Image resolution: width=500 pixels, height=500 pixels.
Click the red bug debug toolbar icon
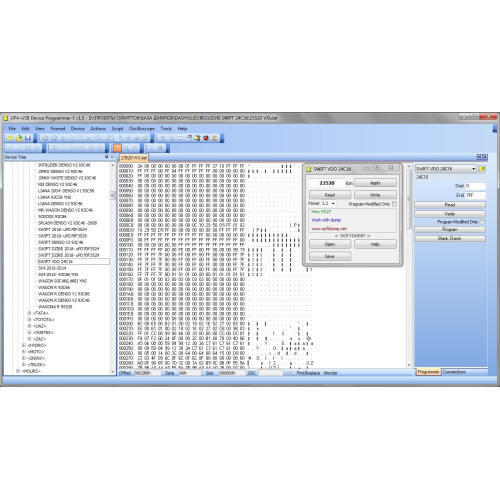(206, 138)
